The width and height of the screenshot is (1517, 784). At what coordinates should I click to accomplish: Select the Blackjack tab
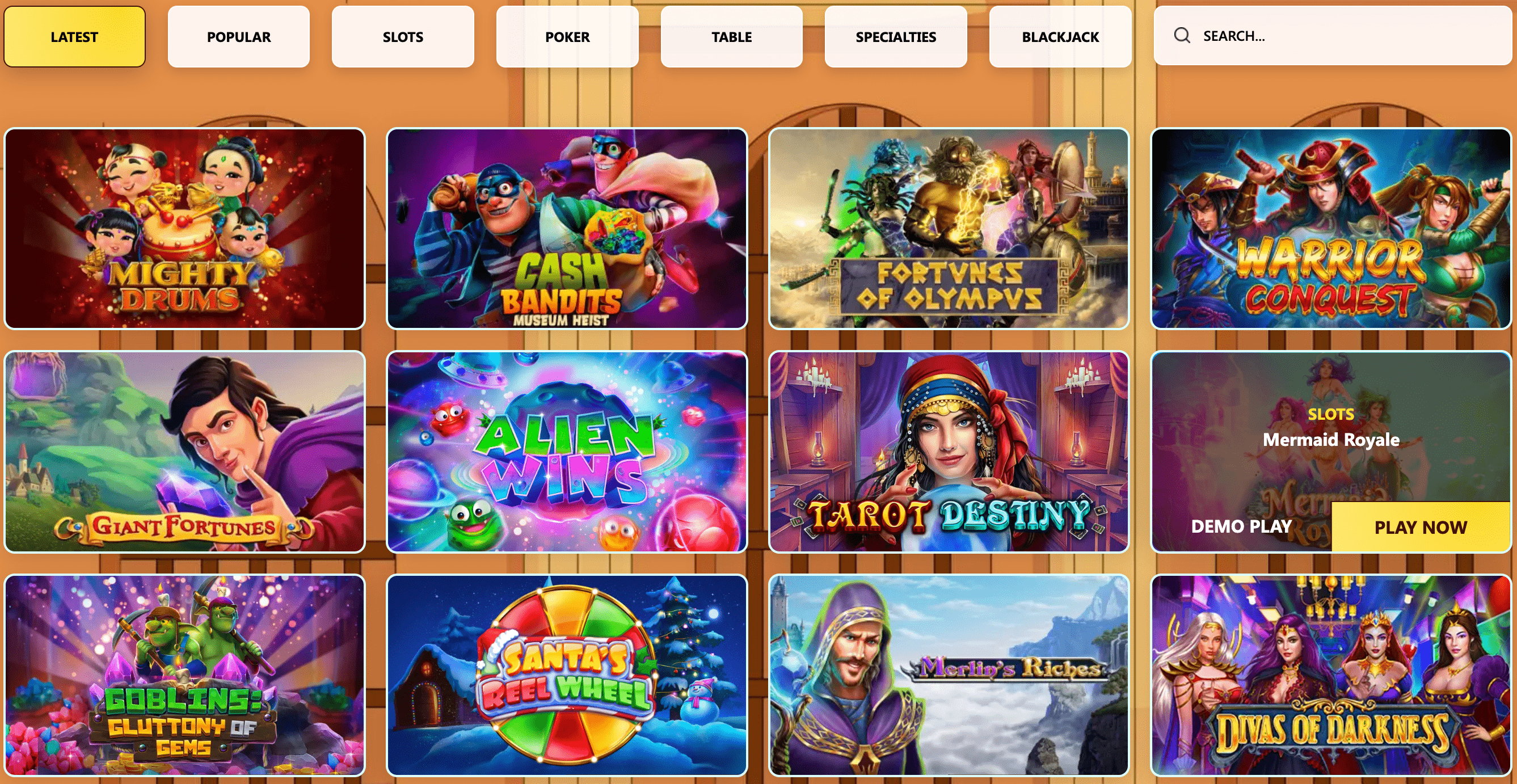point(1060,36)
